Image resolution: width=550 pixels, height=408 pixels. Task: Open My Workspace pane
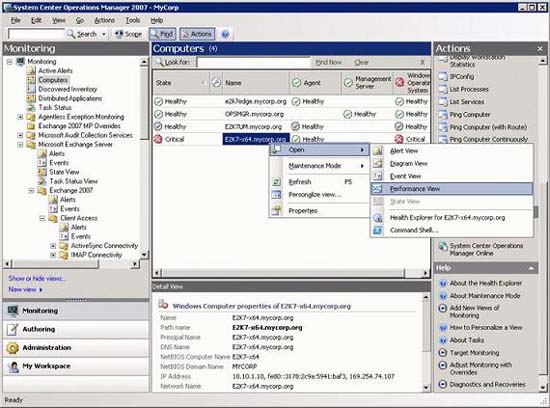[76, 366]
